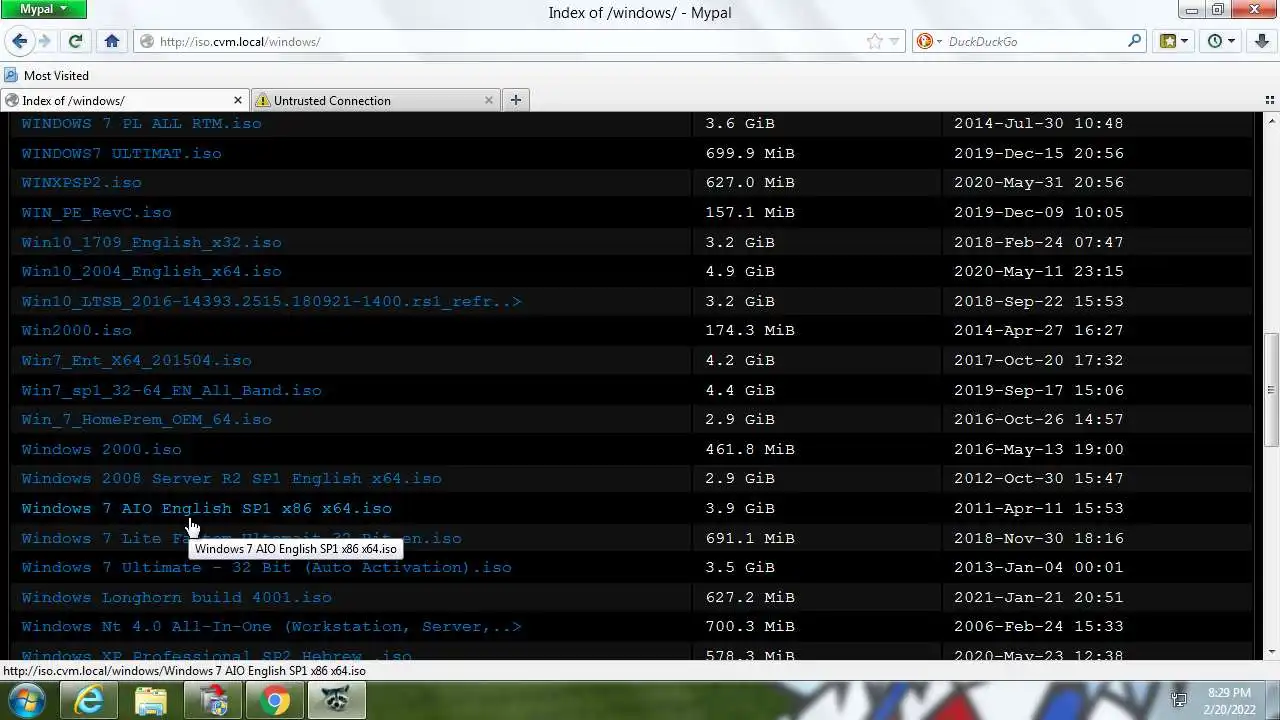
Task: Click the scrollbar down arrow
Action: [1271, 652]
